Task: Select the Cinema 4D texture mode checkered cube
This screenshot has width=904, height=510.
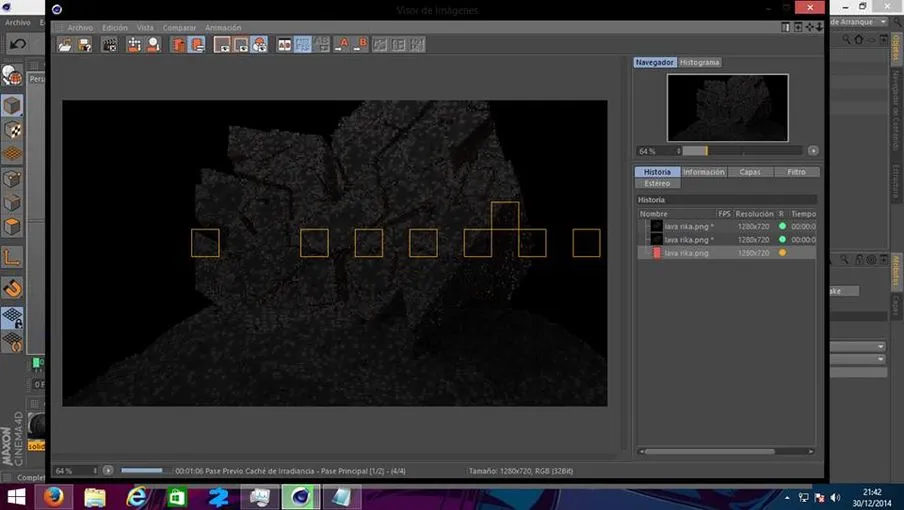Action: 12,130
